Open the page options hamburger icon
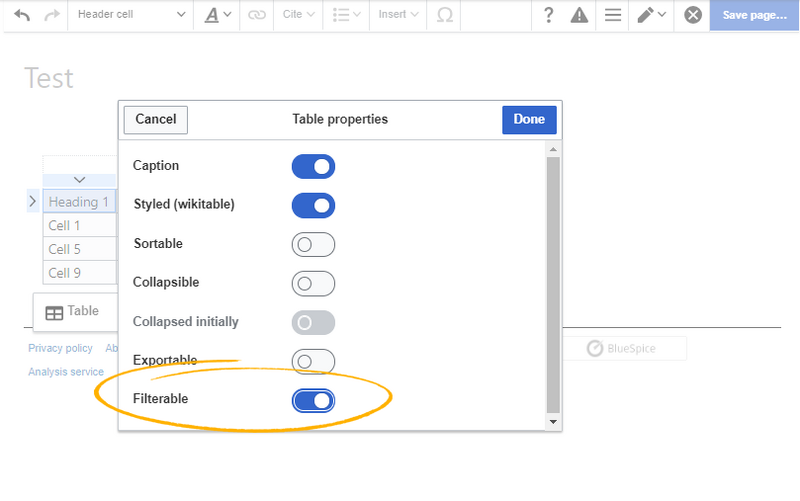Image resolution: width=800 pixels, height=501 pixels. point(612,15)
